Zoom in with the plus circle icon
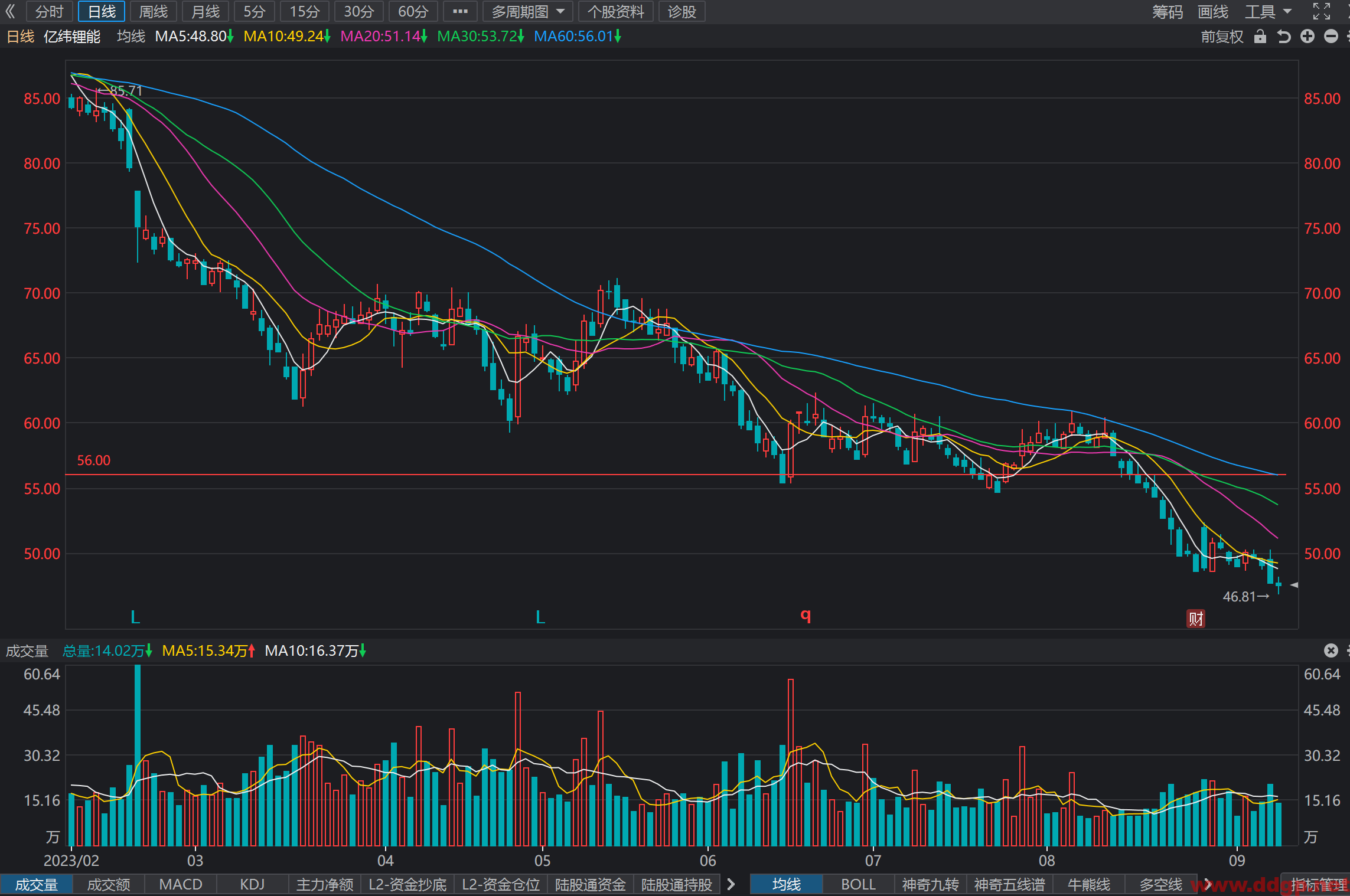Screen dimensions: 1350x896 point(1307,37)
